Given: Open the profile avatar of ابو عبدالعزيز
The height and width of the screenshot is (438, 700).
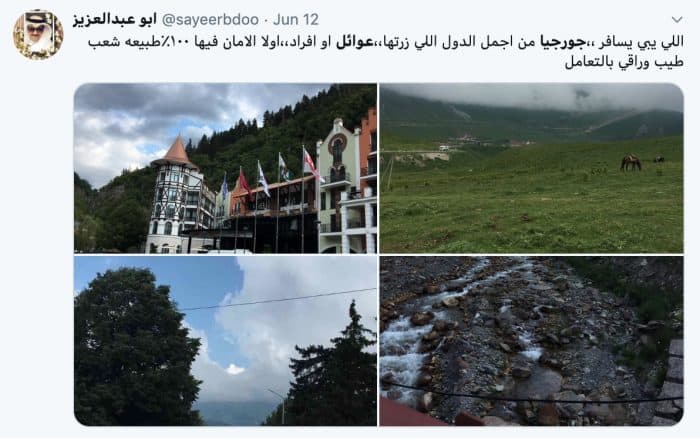Looking at the screenshot, I should (38, 35).
